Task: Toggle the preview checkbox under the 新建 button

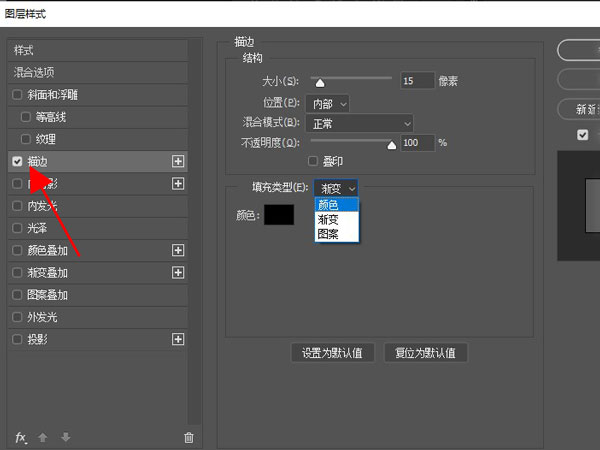Action: tap(582, 135)
